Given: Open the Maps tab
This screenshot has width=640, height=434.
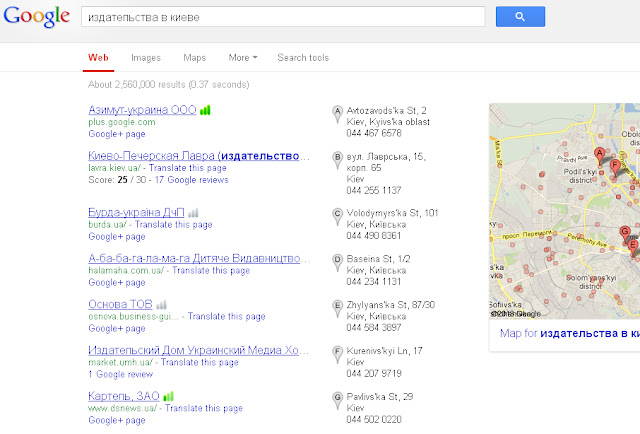Looking at the screenshot, I should pyautogui.click(x=194, y=58).
